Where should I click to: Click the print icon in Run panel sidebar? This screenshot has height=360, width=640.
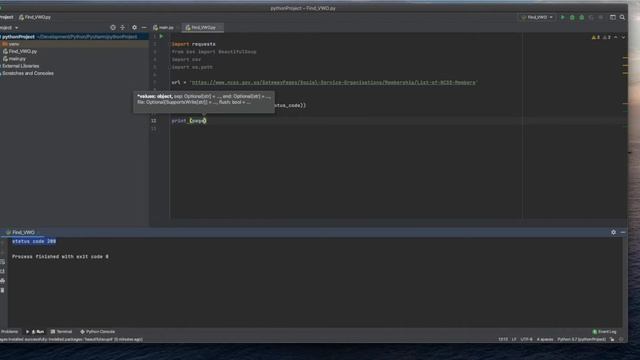pos(2,281)
